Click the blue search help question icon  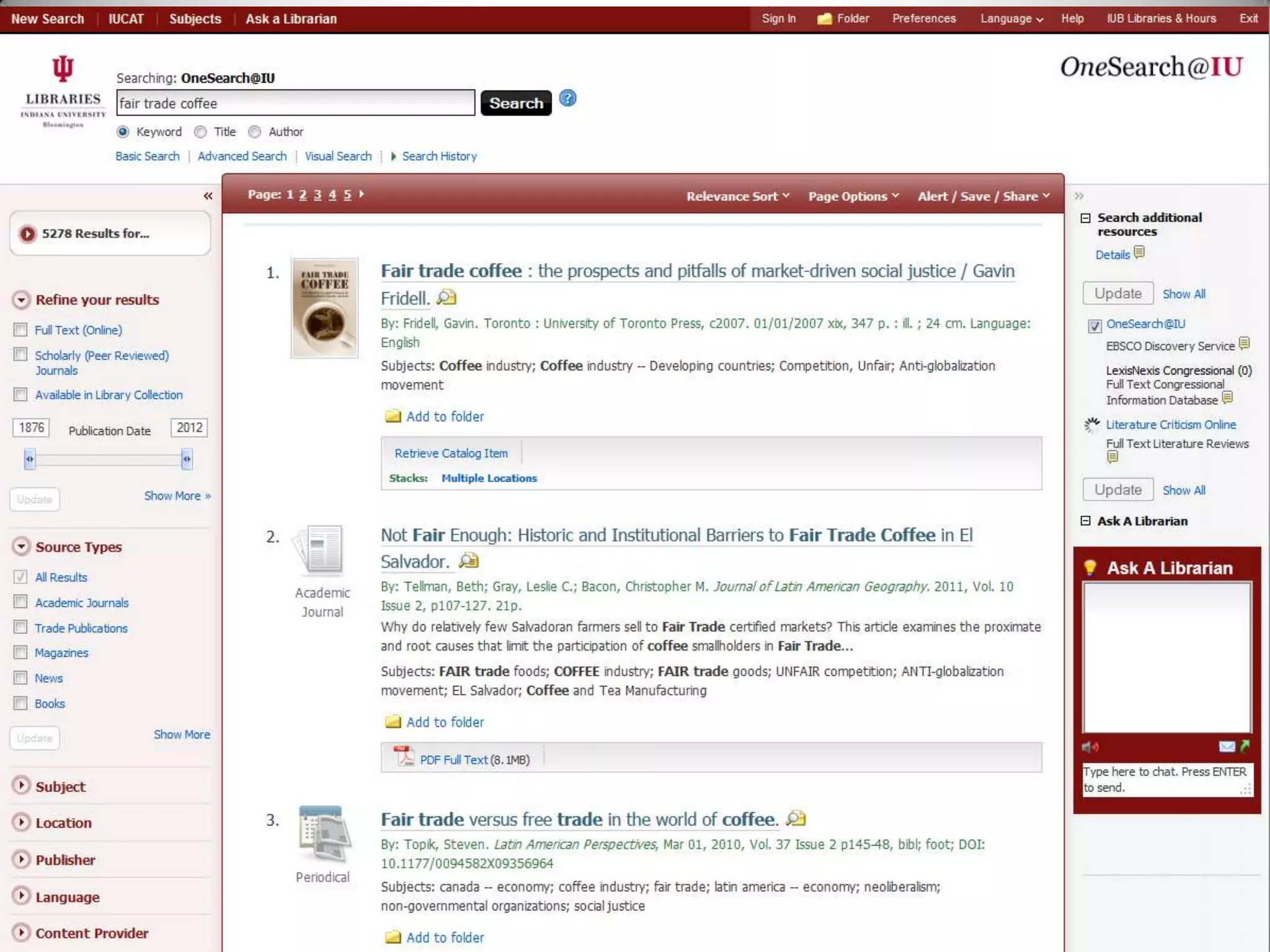(567, 99)
